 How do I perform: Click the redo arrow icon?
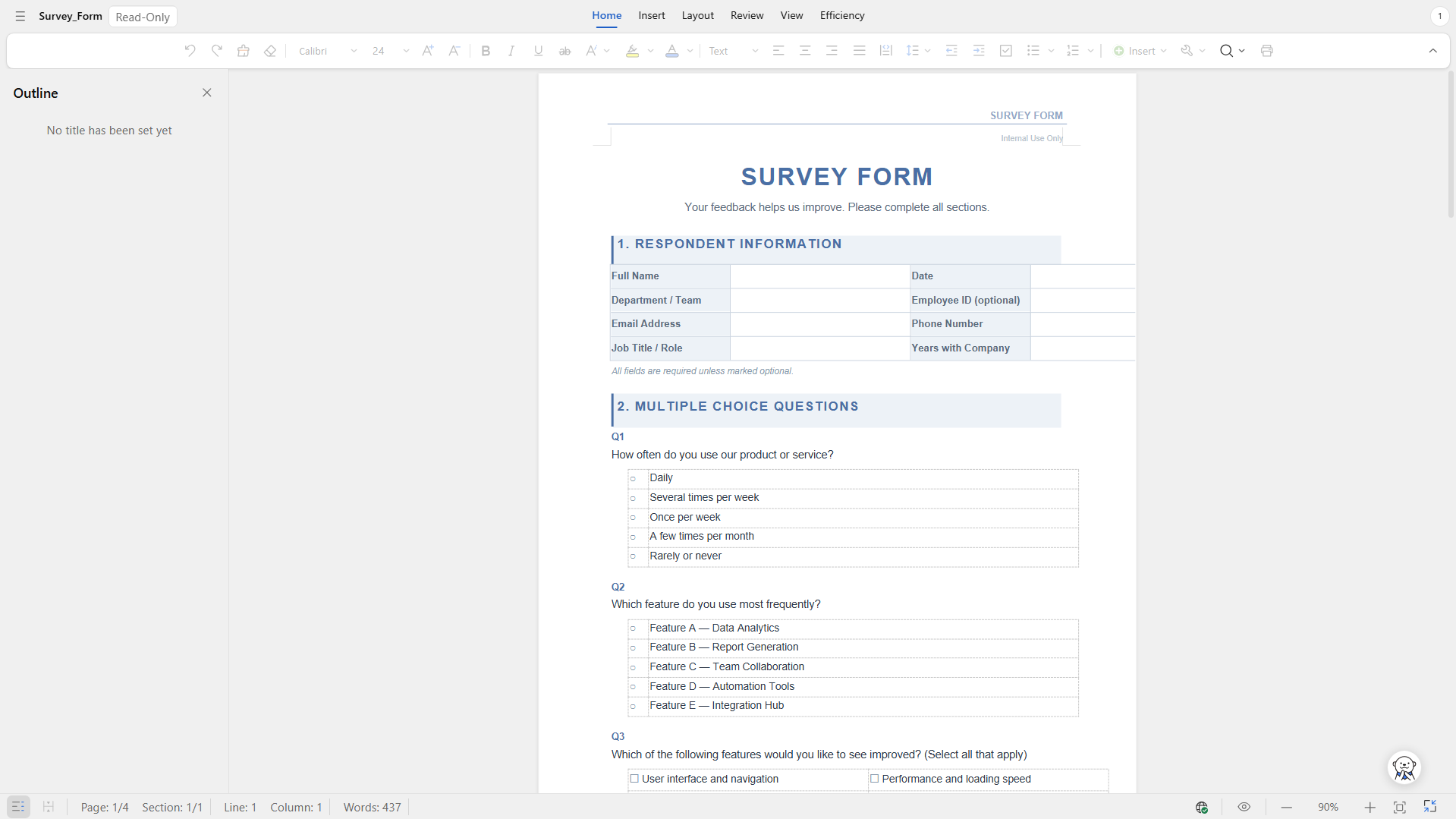217,51
